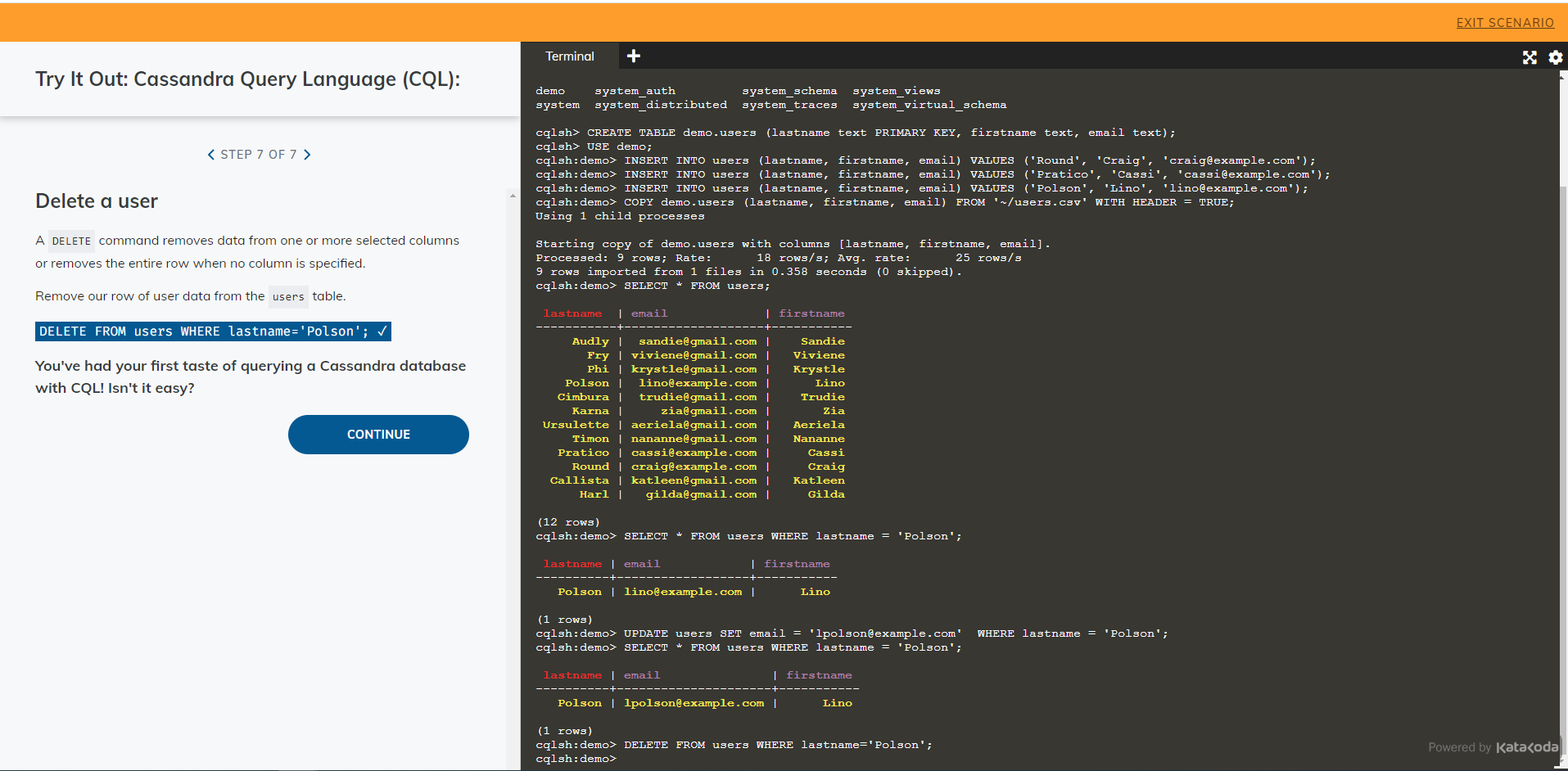Viewport: 1568px width, 771px height.
Task: Open the terminal settings gear
Action: click(1554, 57)
